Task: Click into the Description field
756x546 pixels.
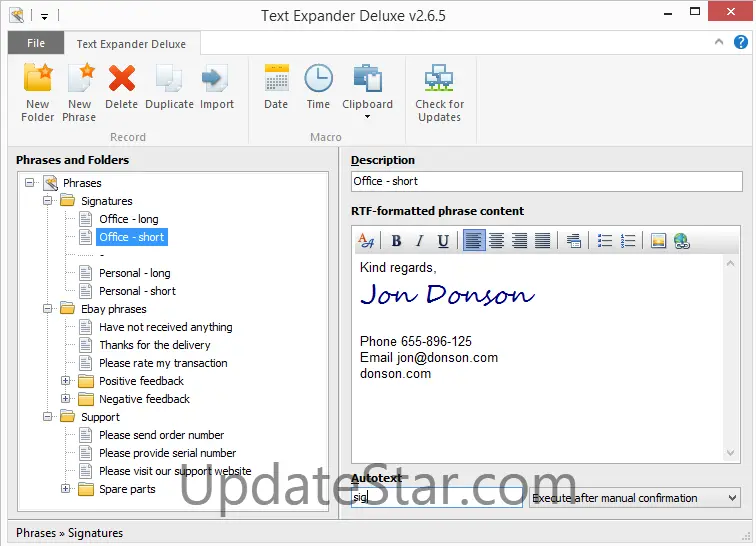Action: [547, 181]
